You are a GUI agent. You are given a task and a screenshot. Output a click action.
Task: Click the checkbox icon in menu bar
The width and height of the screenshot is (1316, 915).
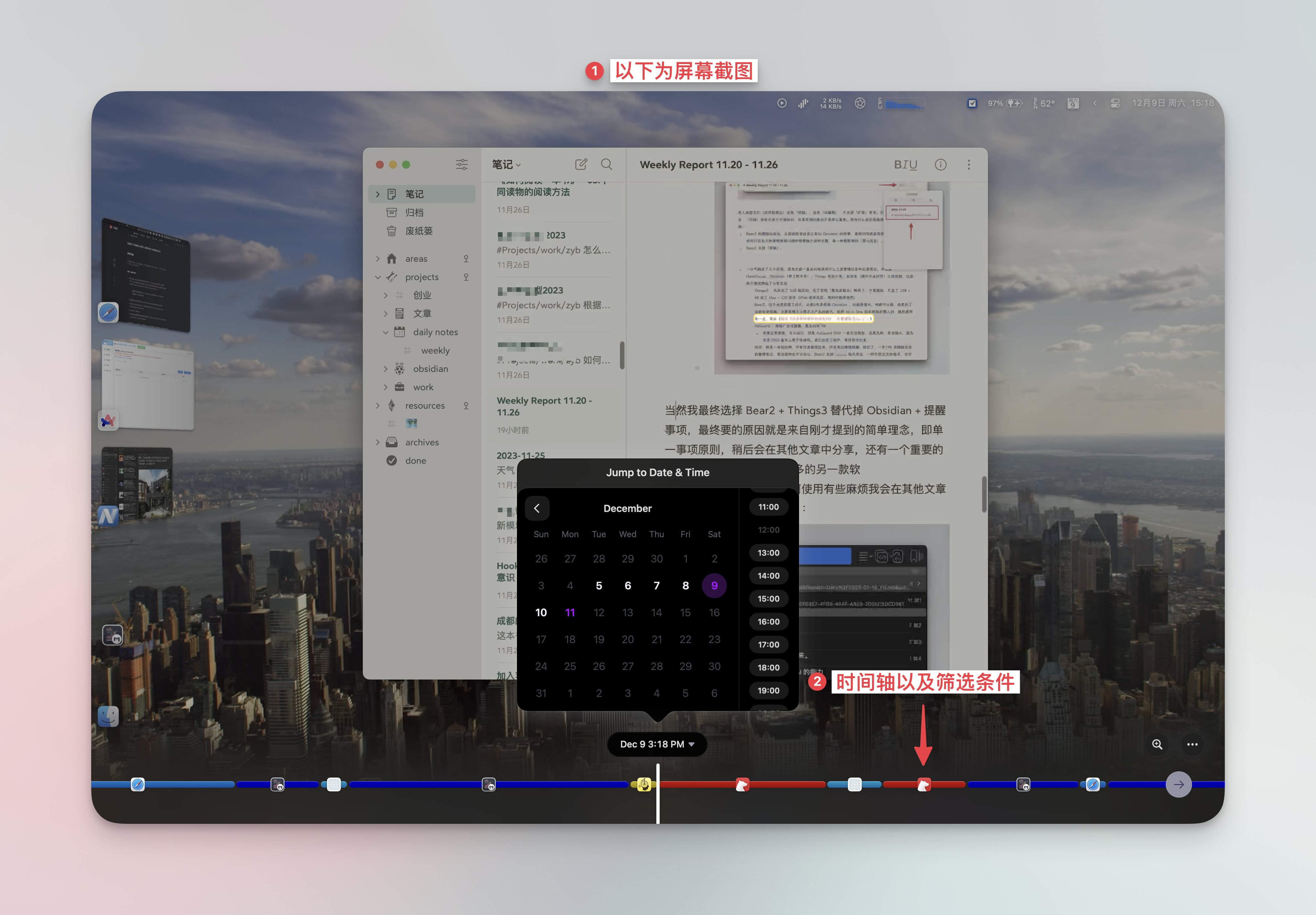(972, 103)
